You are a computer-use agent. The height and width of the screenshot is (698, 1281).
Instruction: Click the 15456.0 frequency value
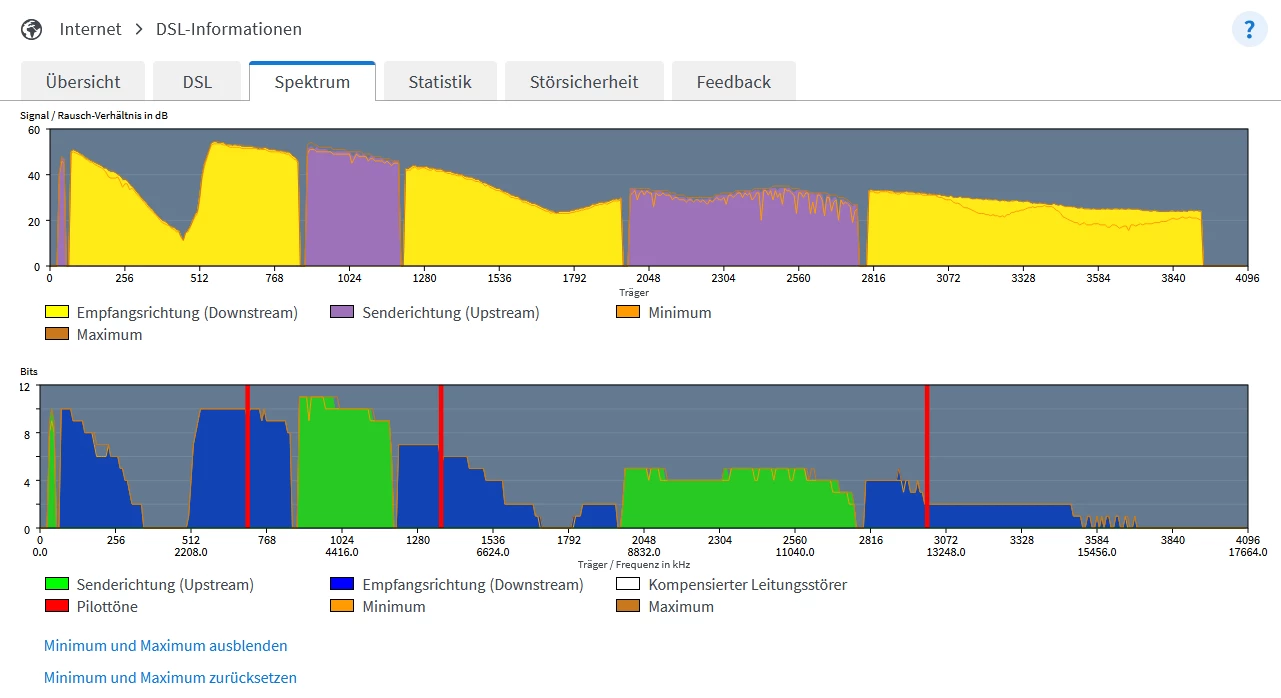pos(1097,552)
